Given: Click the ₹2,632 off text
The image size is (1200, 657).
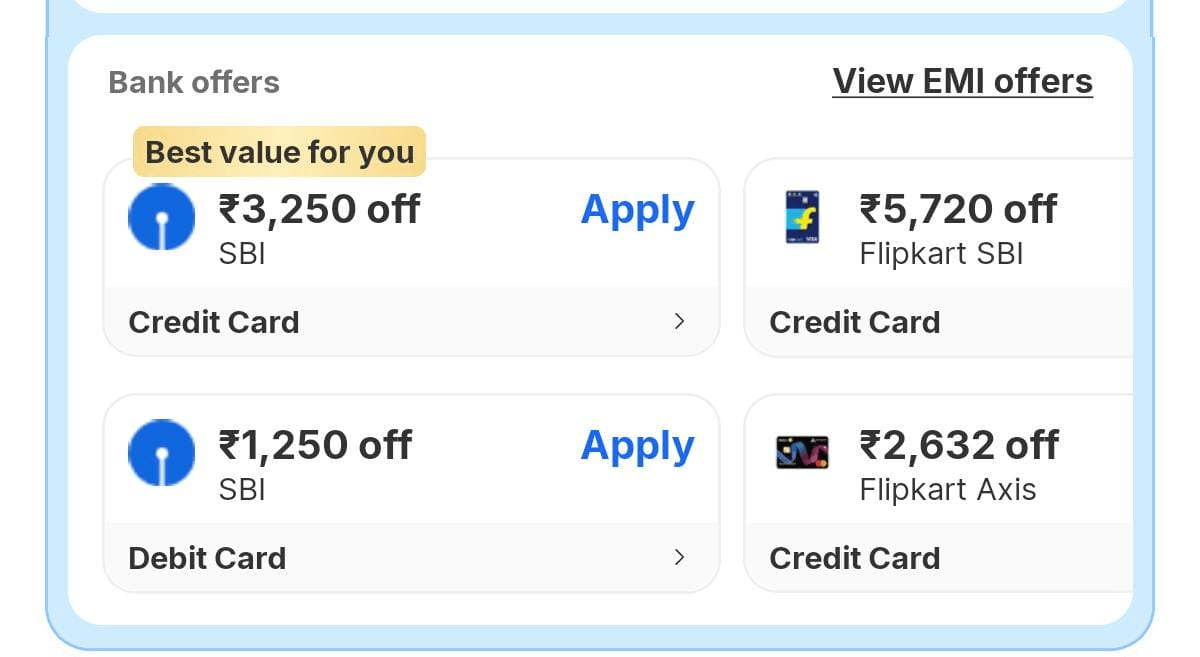Looking at the screenshot, I should pos(958,444).
